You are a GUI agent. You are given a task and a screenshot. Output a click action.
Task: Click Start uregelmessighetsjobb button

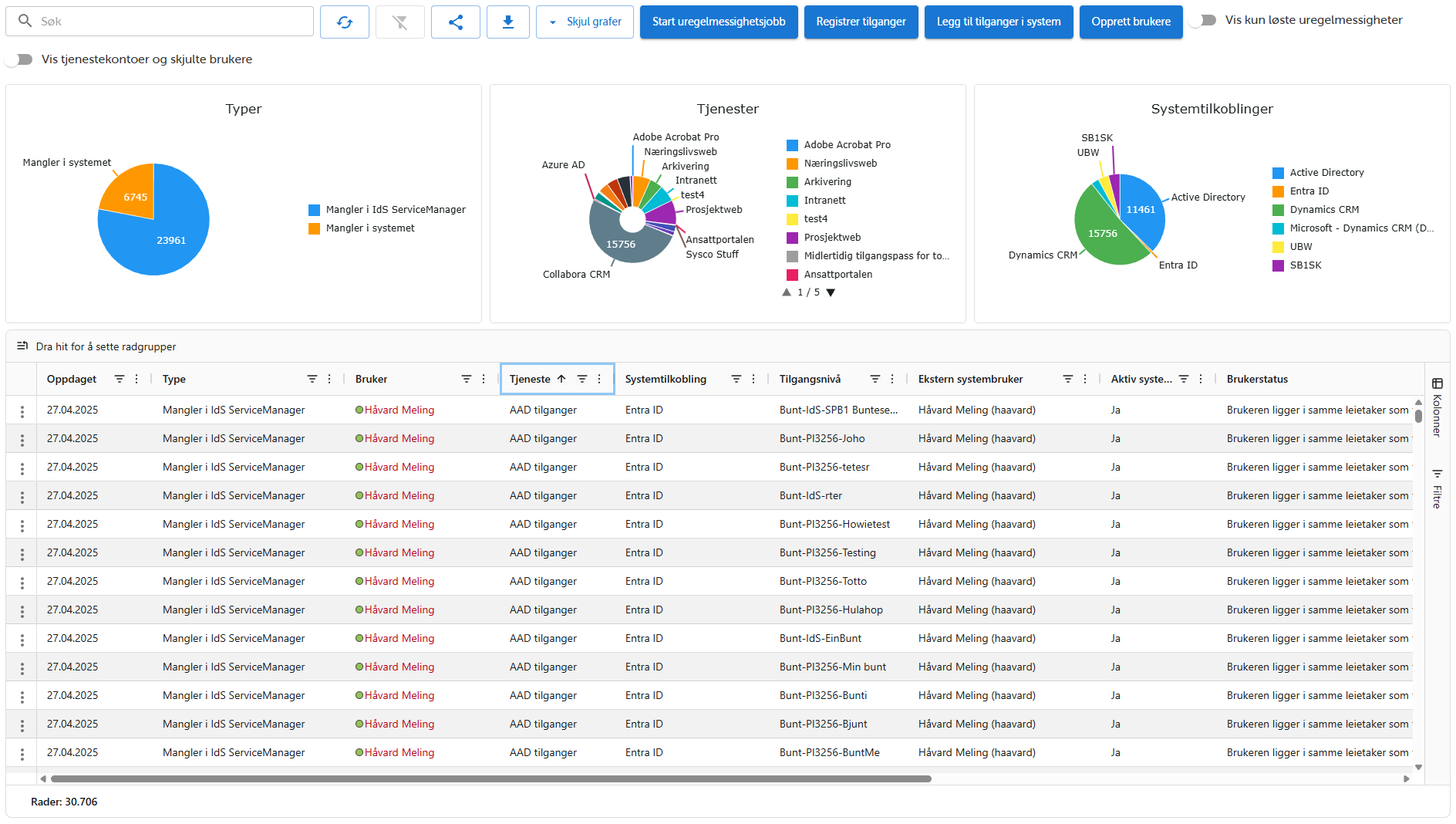click(718, 22)
